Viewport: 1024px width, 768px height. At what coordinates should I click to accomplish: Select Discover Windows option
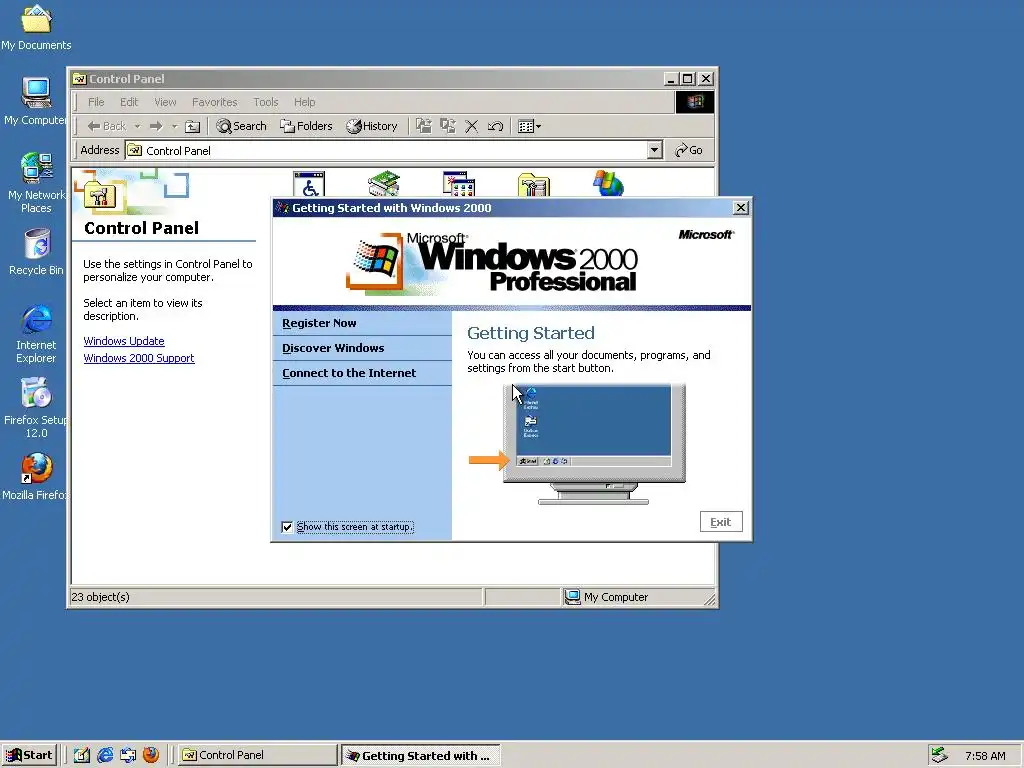click(333, 348)
